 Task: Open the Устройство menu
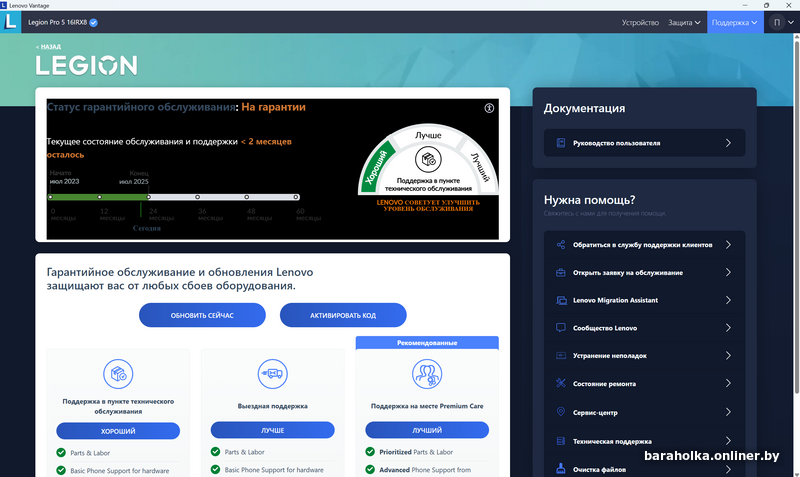tap(640, 22)
